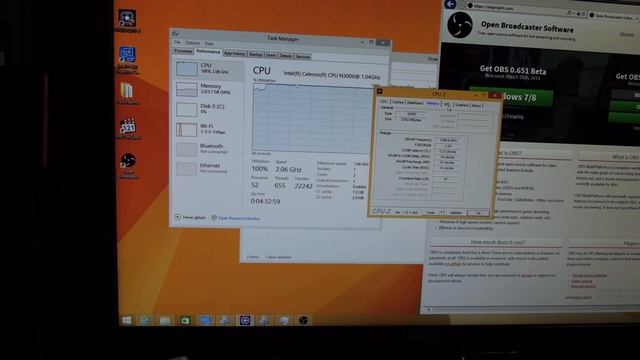Open the green Store icon on taskbar
640x360 pixels.
click(x=185, y=320)
